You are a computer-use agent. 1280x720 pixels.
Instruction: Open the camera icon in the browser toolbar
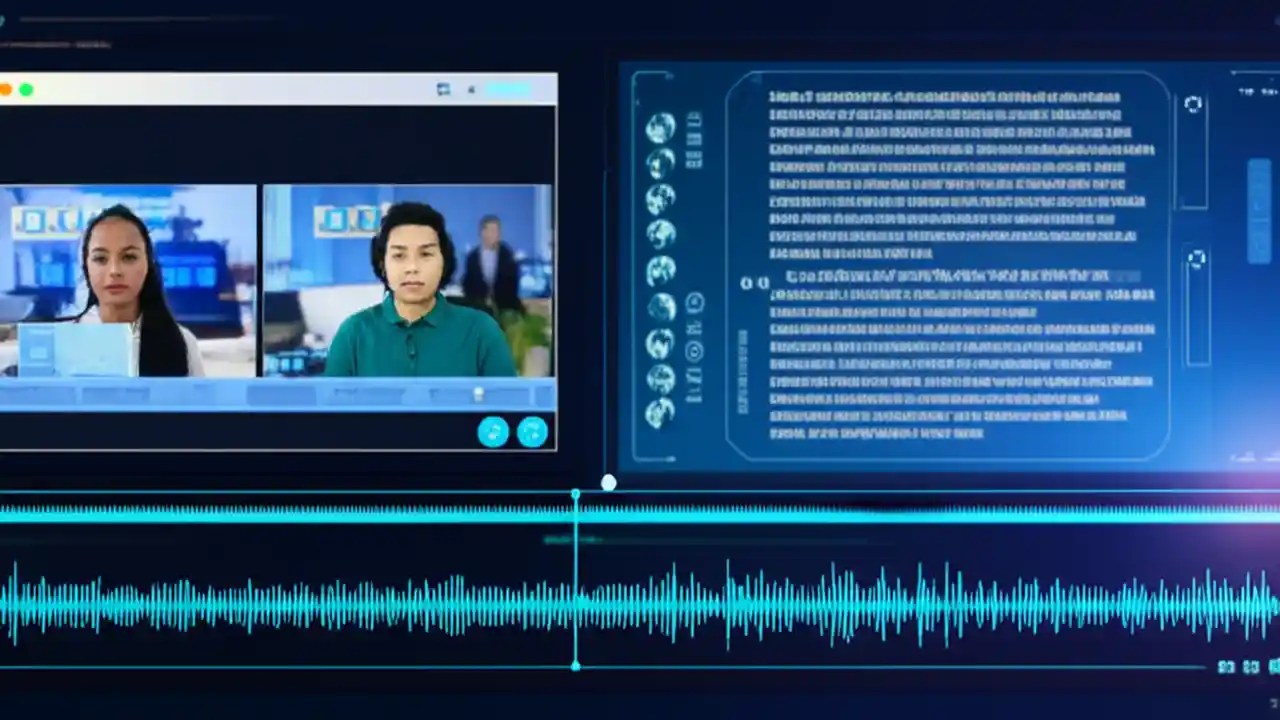[444, 90]
